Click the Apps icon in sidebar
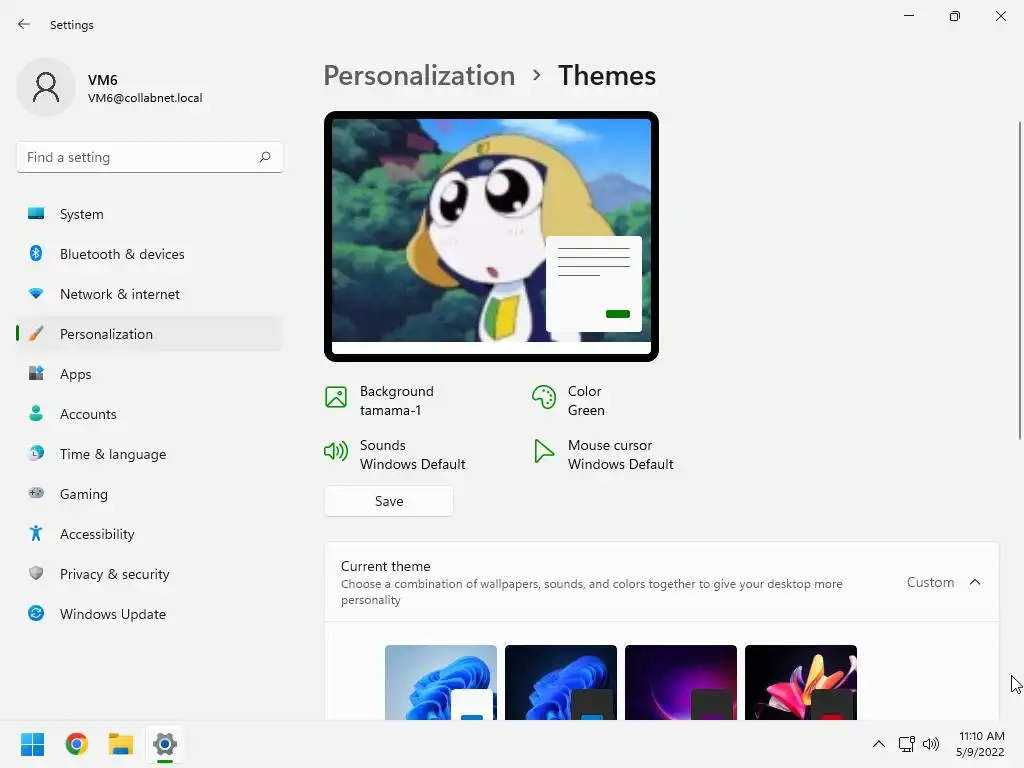 pyautogui.click(x=36, y=373)
